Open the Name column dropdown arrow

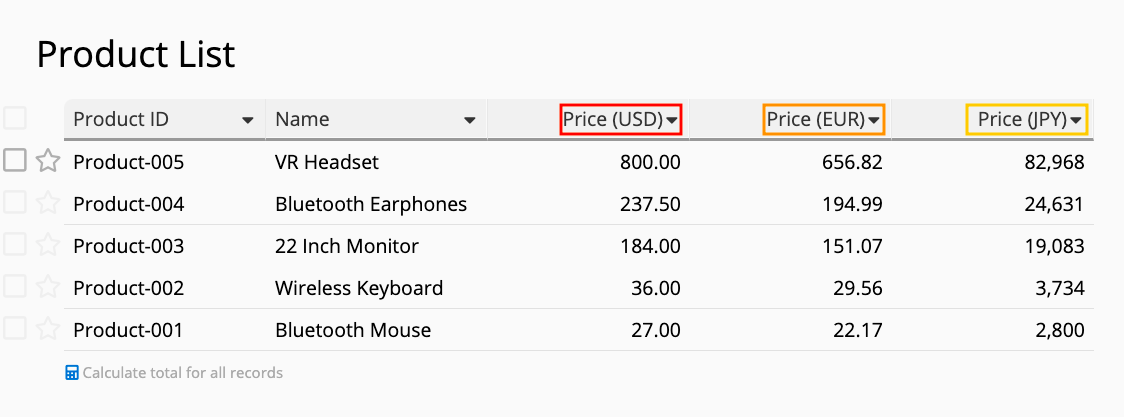click(470, 120)
